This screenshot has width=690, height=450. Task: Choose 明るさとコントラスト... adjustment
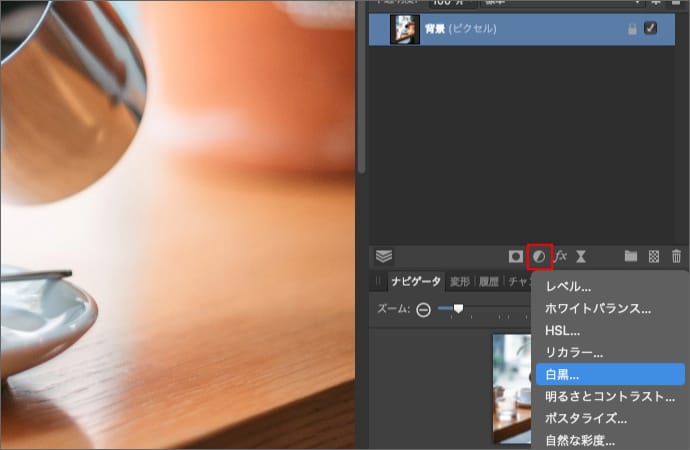(609, 396)
